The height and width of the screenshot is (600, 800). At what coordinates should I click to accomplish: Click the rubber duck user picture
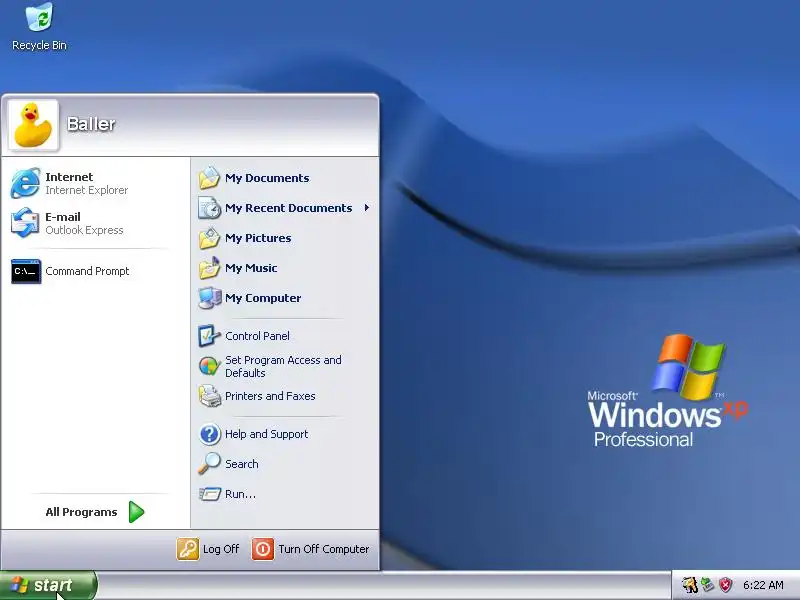pos(33,125)
